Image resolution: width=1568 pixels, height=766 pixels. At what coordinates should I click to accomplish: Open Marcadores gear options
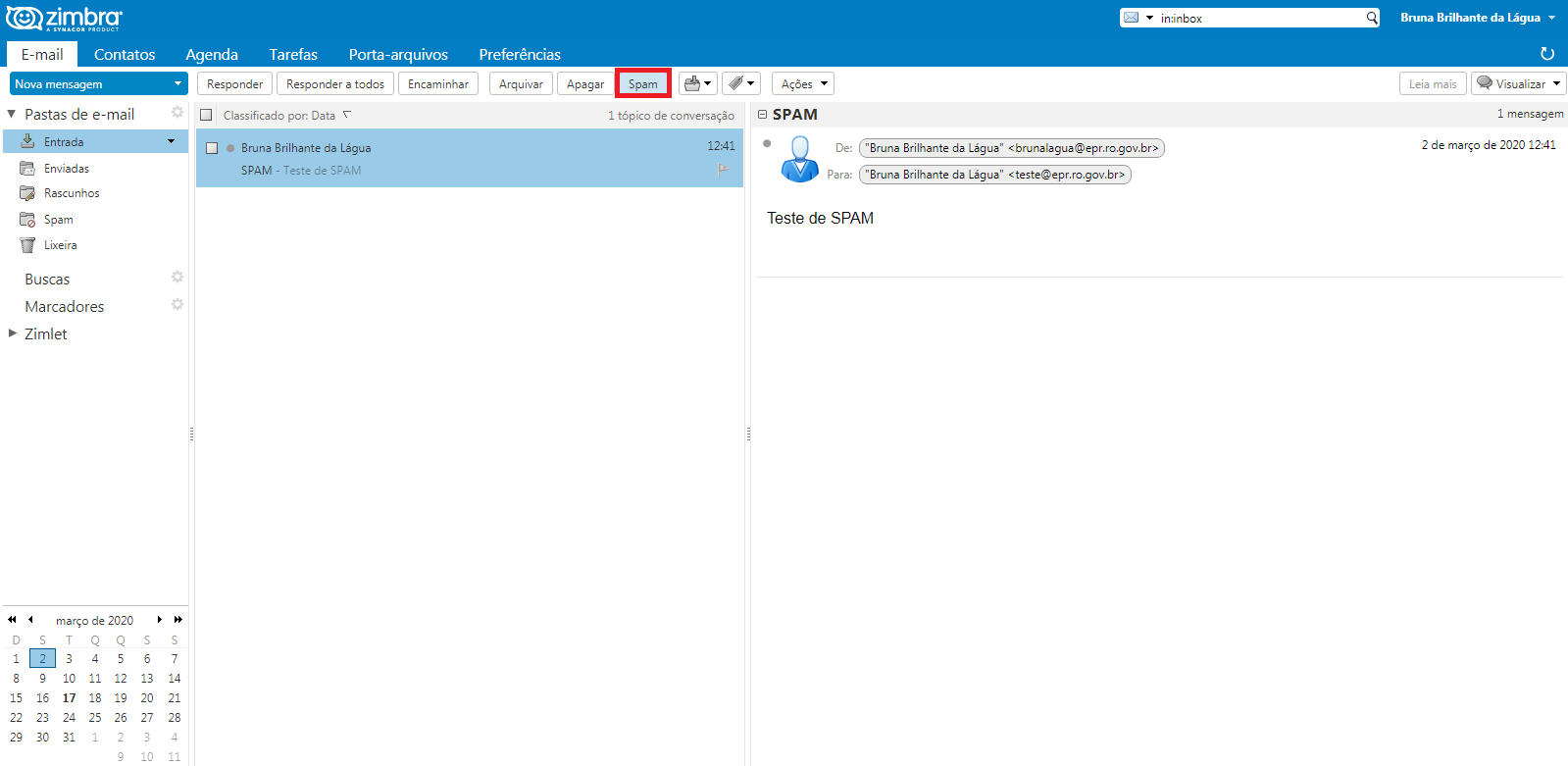tap(177, 305)
